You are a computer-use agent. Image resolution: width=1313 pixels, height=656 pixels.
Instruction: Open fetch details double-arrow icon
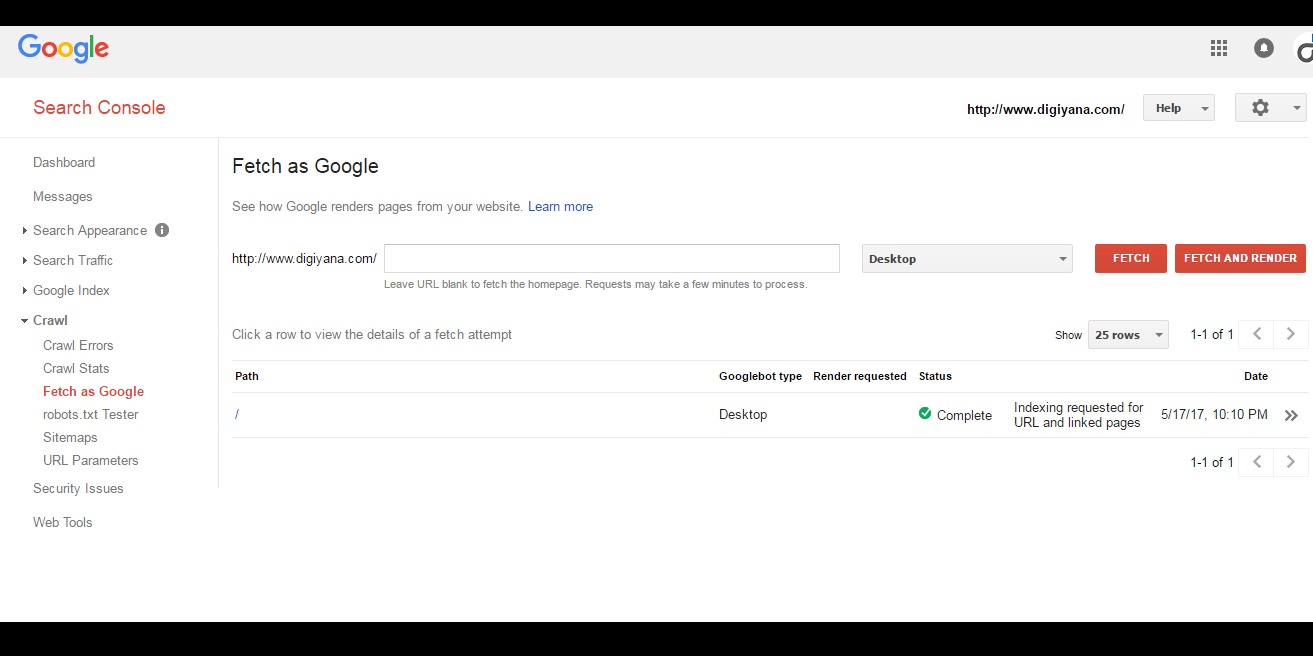point(1291,415)
